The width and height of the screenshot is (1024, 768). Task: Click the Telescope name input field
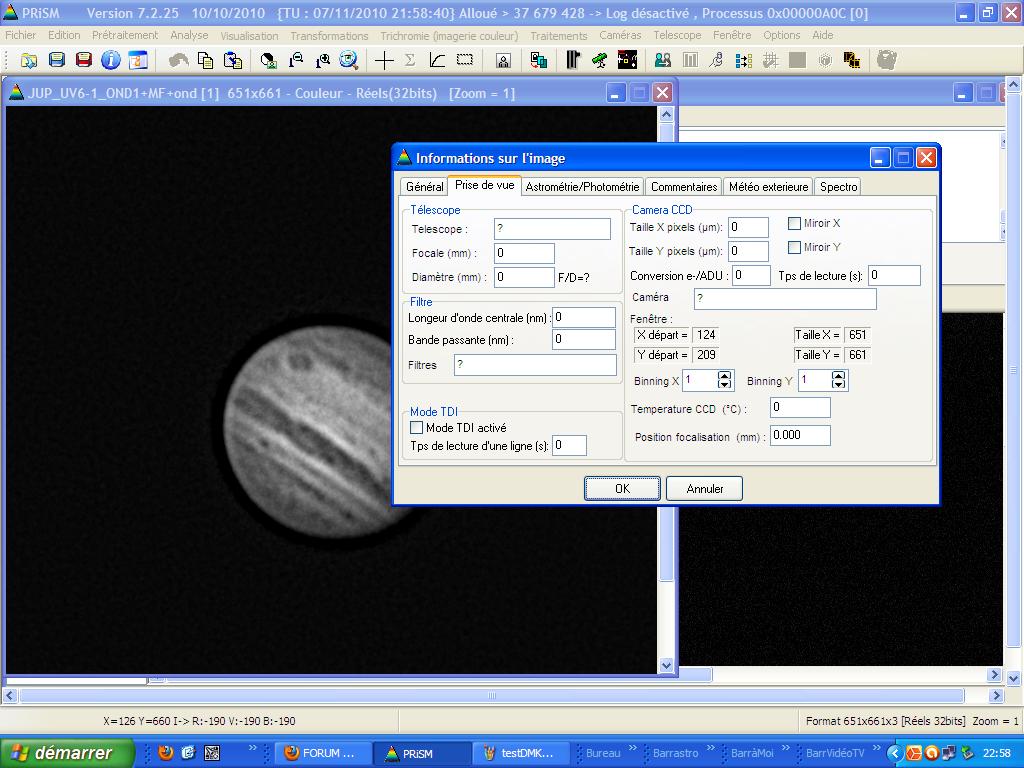551,229
